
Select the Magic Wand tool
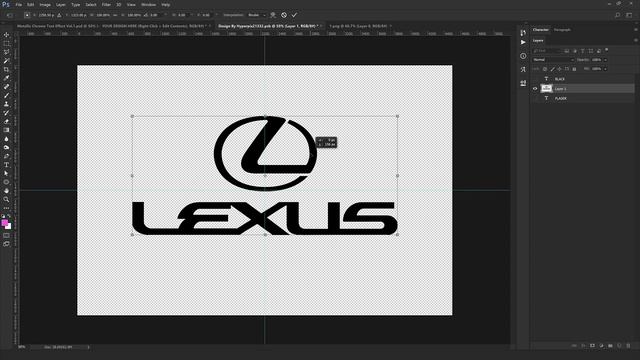(x=6, y=61)
